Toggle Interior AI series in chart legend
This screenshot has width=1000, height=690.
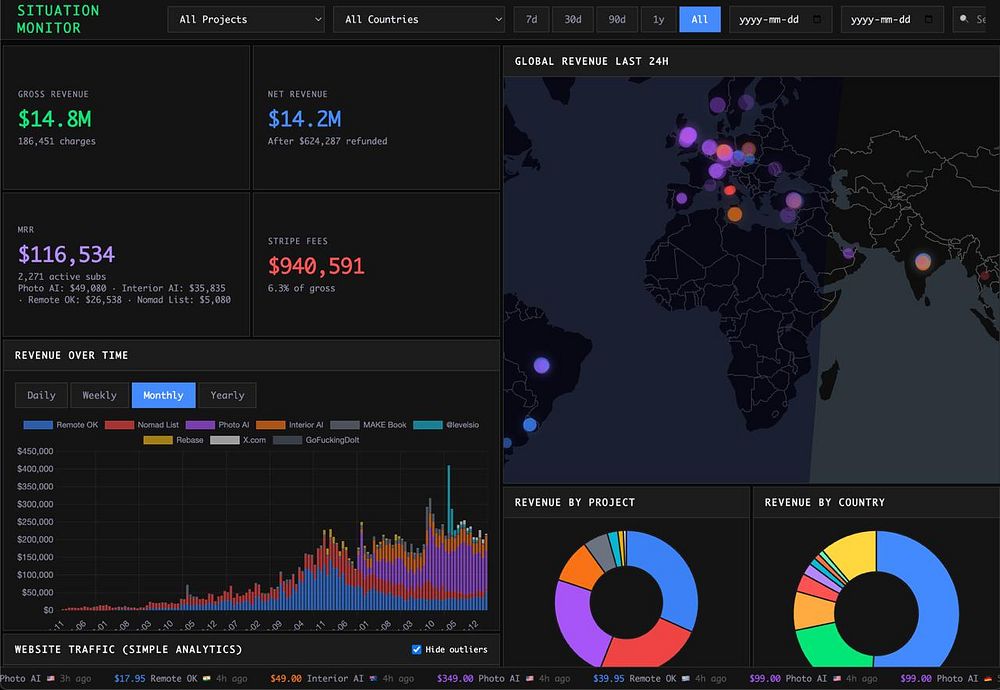[x=290, y=425]
